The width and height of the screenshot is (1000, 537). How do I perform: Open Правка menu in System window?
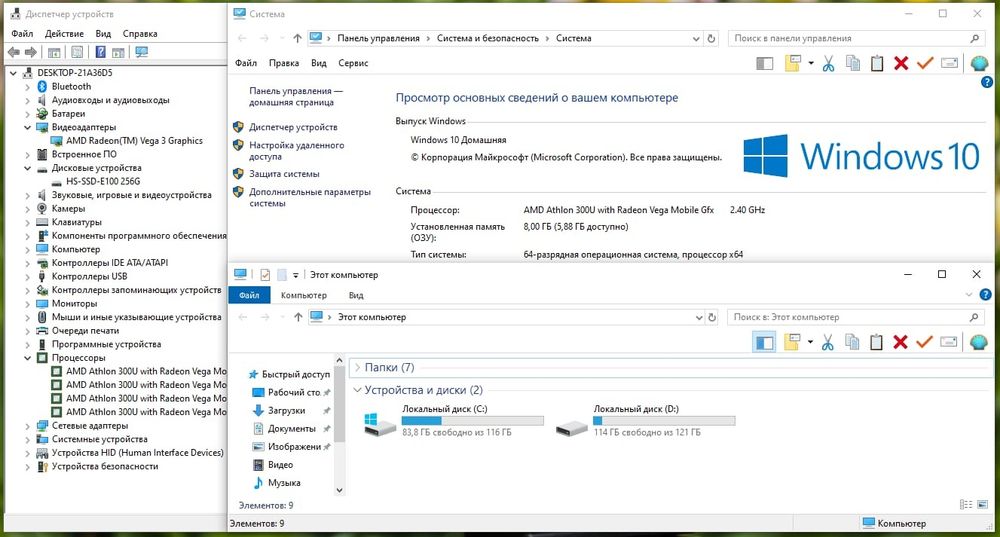[x=284, y=63]
